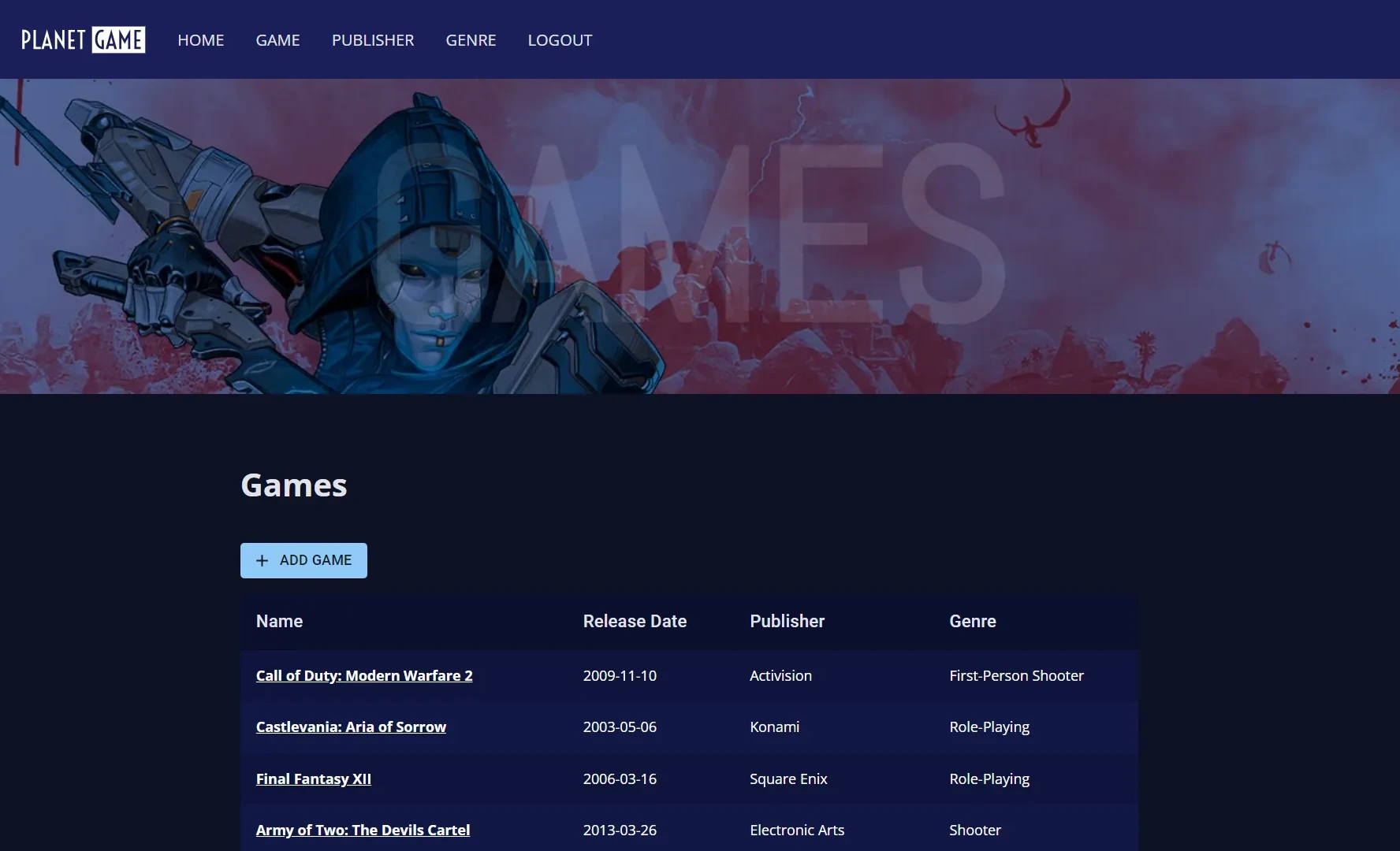1400x851 pixels.
Task: Go to the GAME nav page
Action: pyautogui.click(x=277, y=40)
